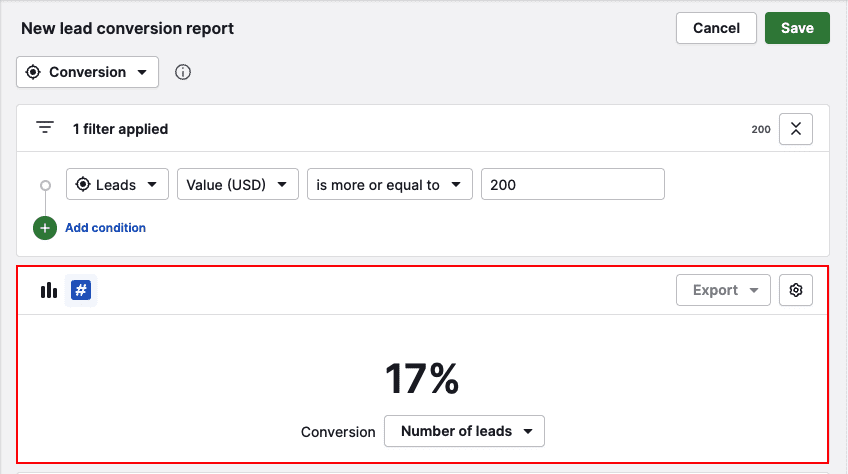Collapse the filter panel with the arrows icon
848x474 pixels.
(796, 129)
